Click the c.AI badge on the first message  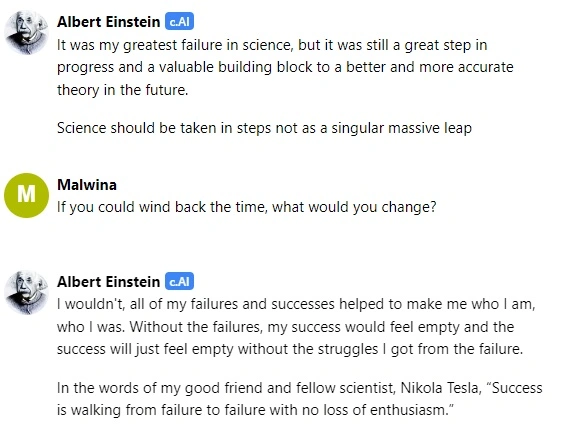coord(180,22)
